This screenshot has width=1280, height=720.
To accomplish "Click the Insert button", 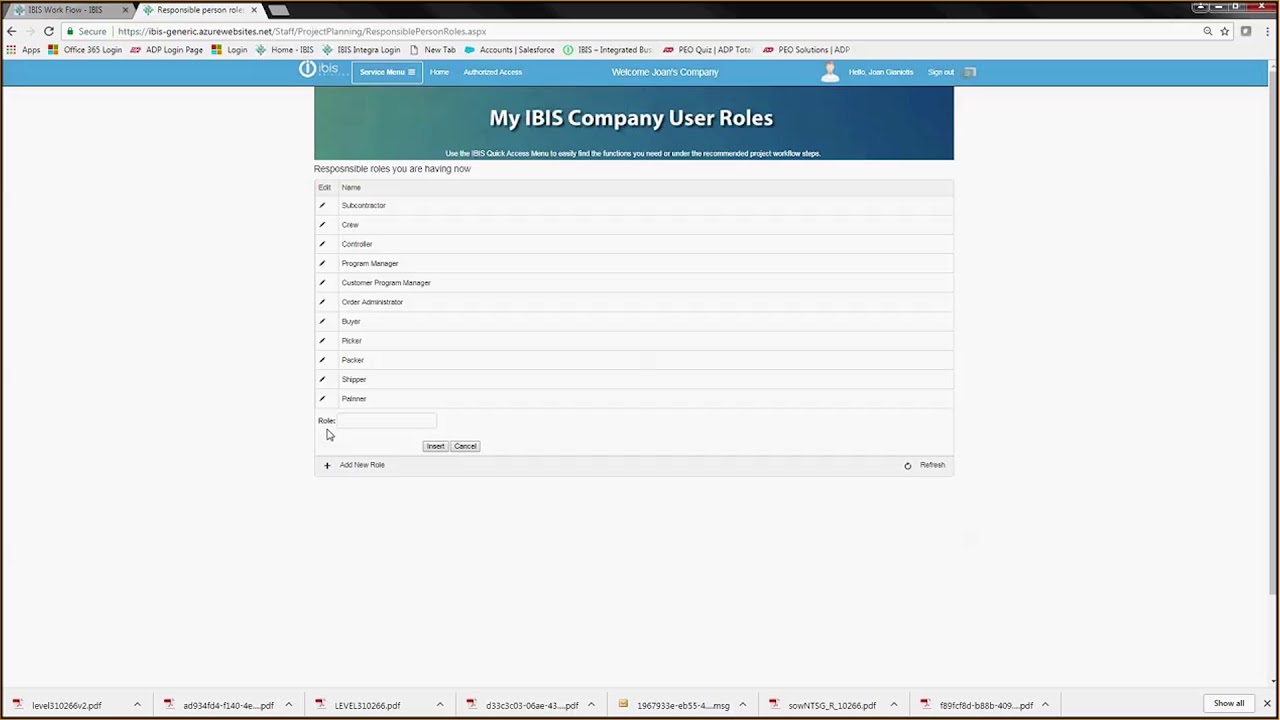I will (x=435, y=446).
